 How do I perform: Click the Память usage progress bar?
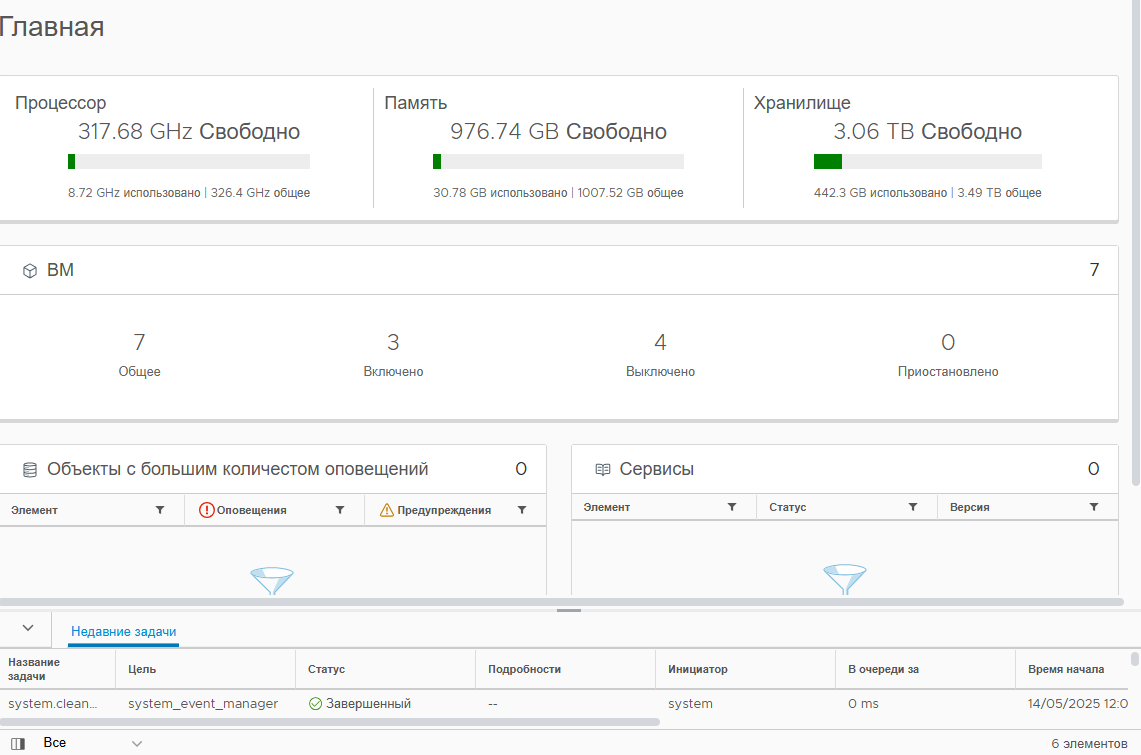(558, 161)
